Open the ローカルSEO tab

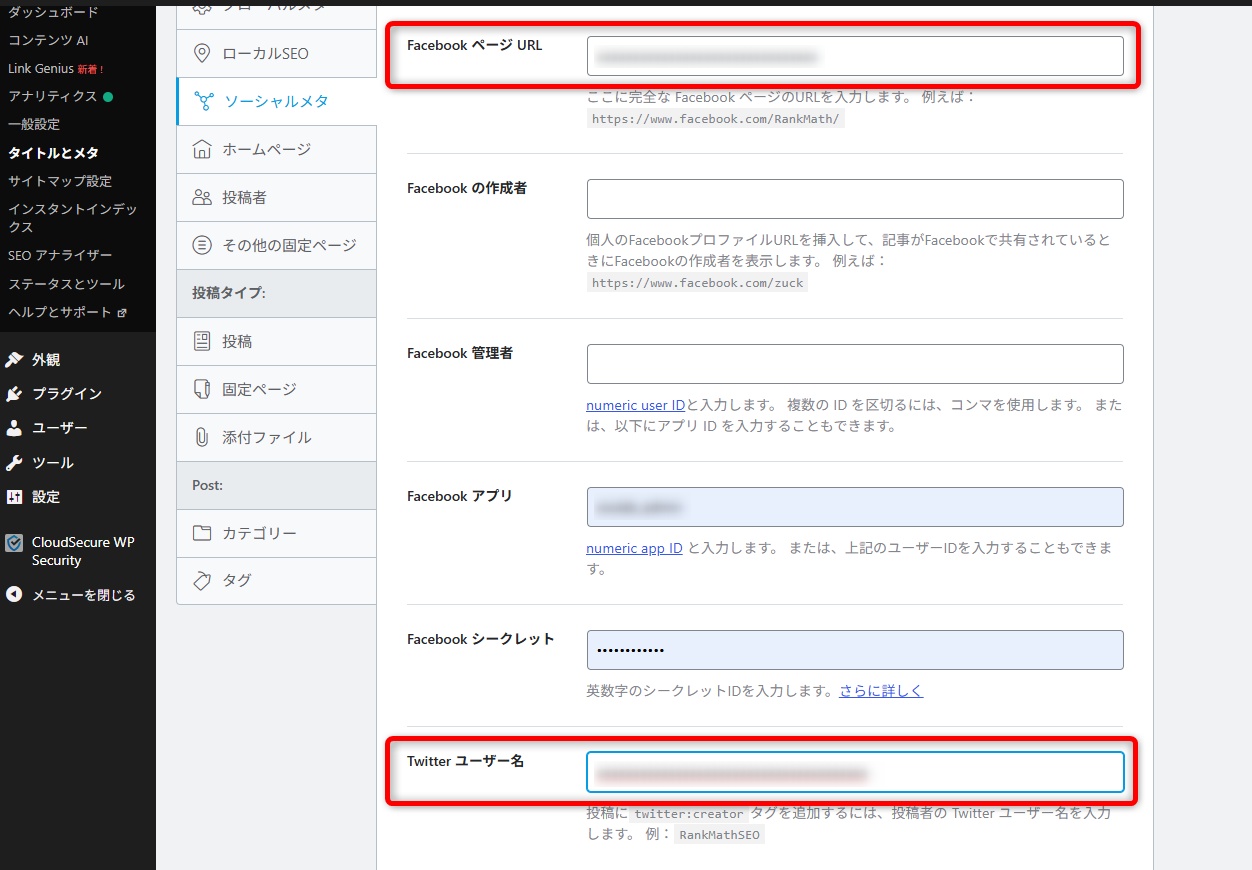click(x=276, y=53)
